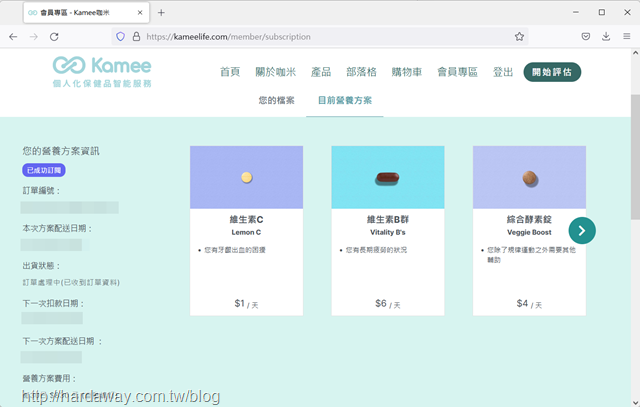The width and height of the screenshot is (640, 407).
Task: Open the Firefox hamburger menu
Action: [x=627, y=37]
